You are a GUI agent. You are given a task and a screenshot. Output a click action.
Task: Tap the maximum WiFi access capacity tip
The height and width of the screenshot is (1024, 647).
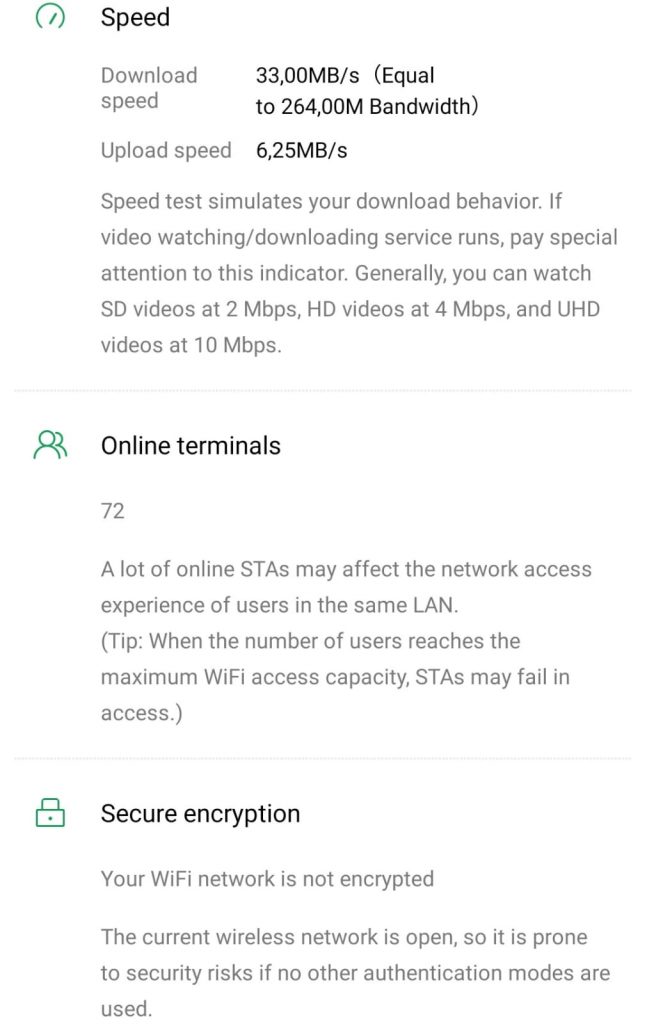pos(335,677)
